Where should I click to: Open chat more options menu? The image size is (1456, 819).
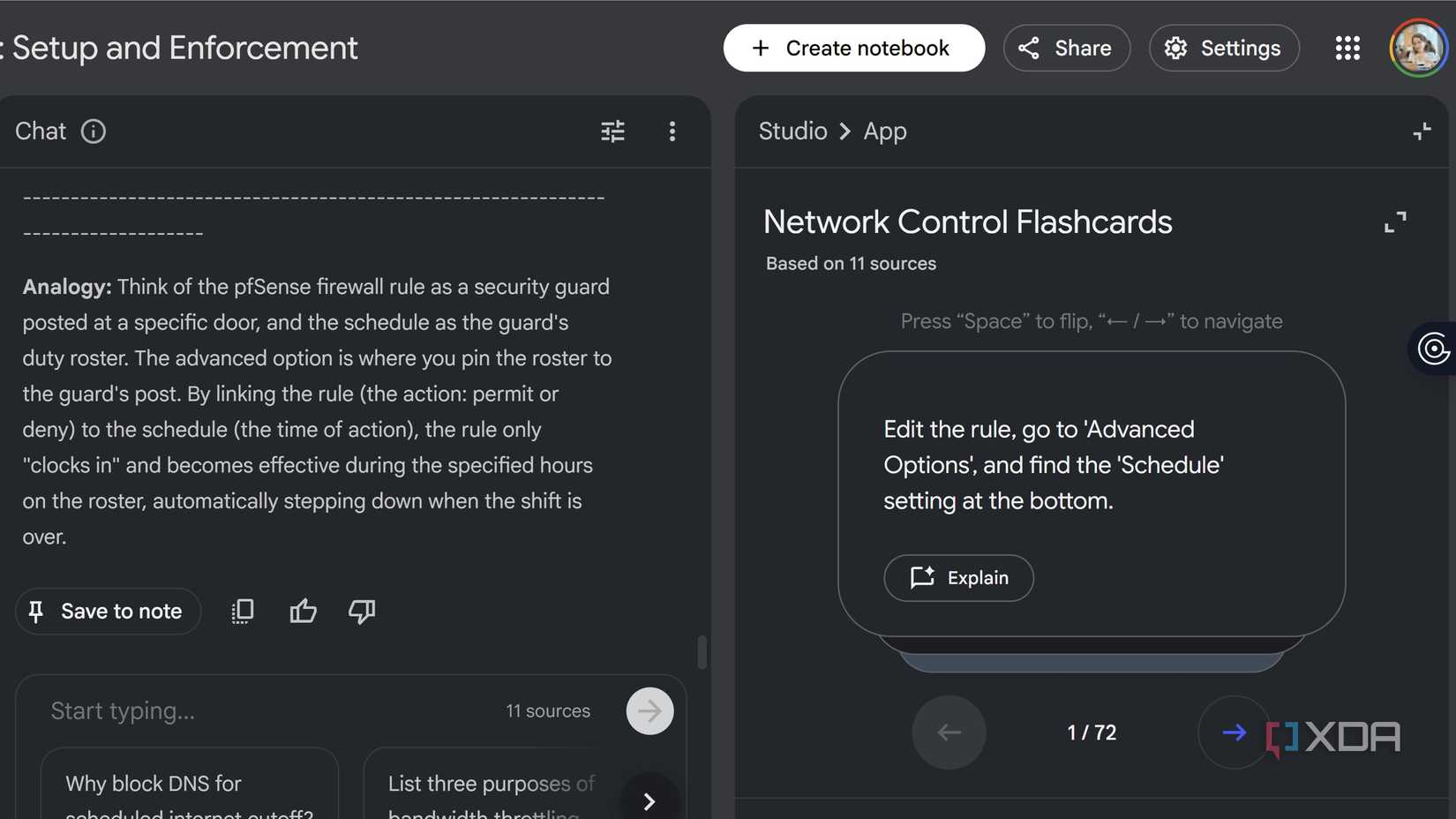[672, 131]
